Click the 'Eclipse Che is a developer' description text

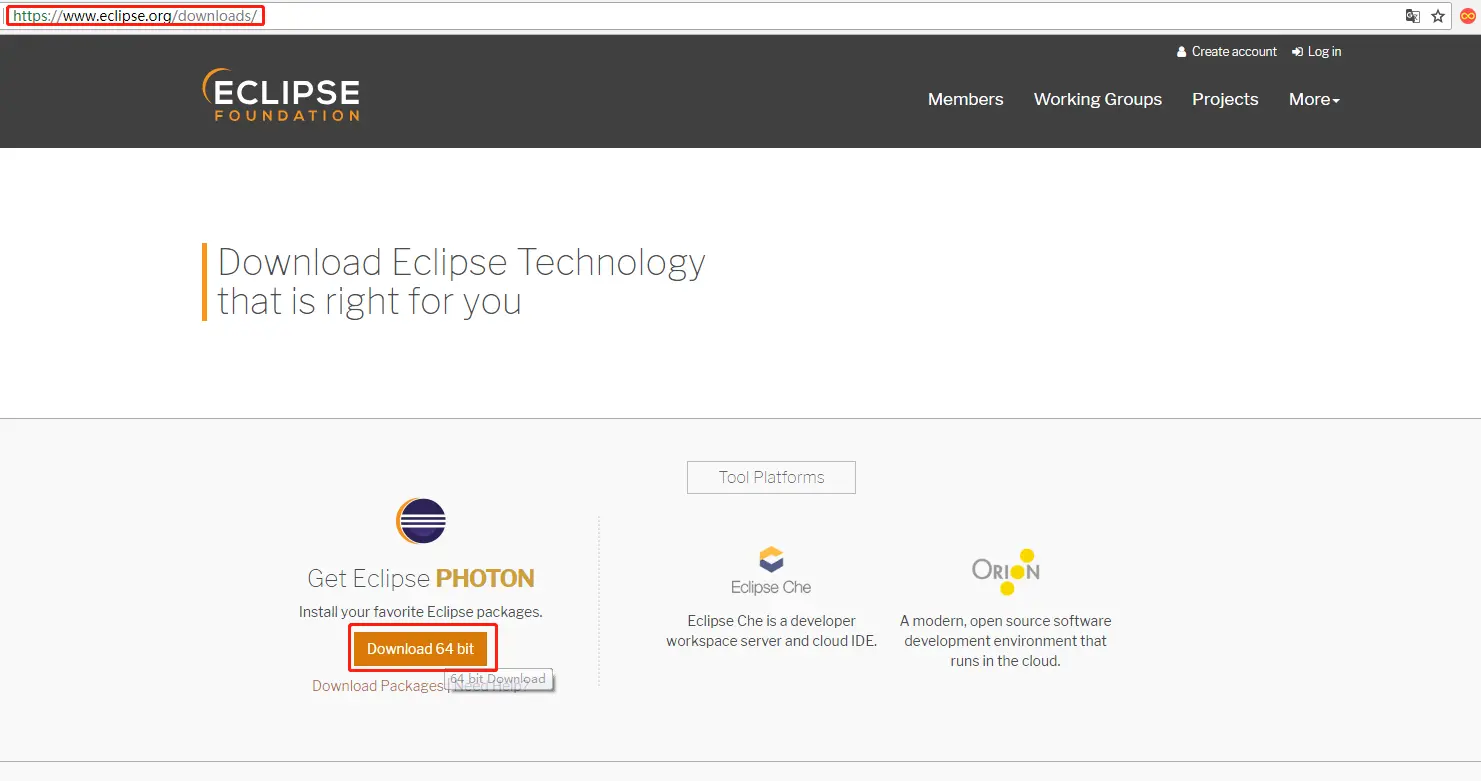point(771,631)
